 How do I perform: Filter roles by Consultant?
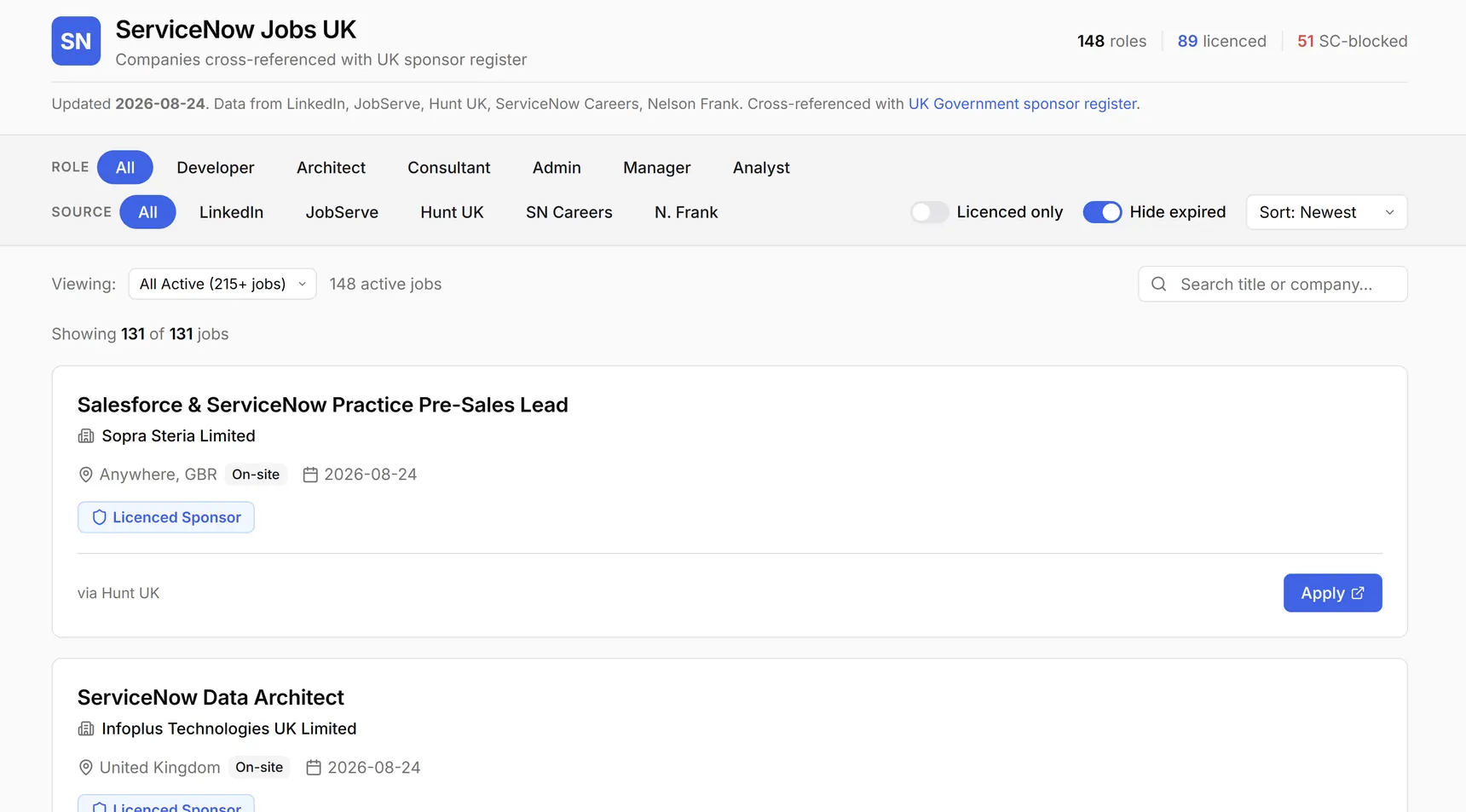449,167
